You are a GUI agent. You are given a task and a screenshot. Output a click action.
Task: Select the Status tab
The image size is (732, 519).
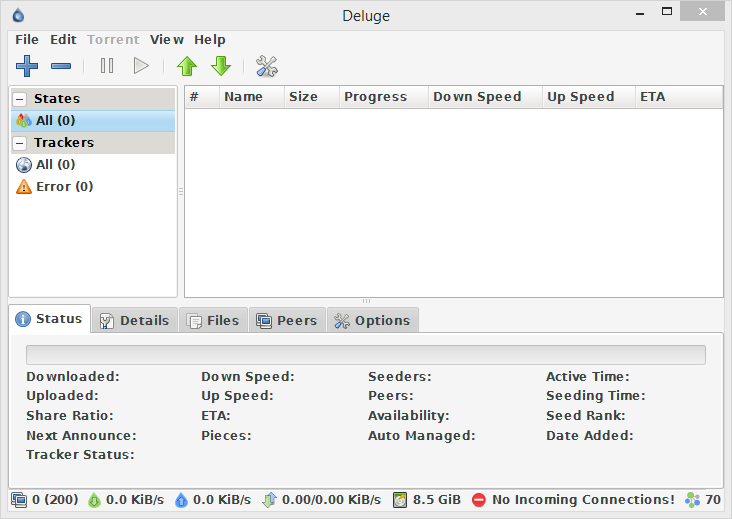click(49, 319)
